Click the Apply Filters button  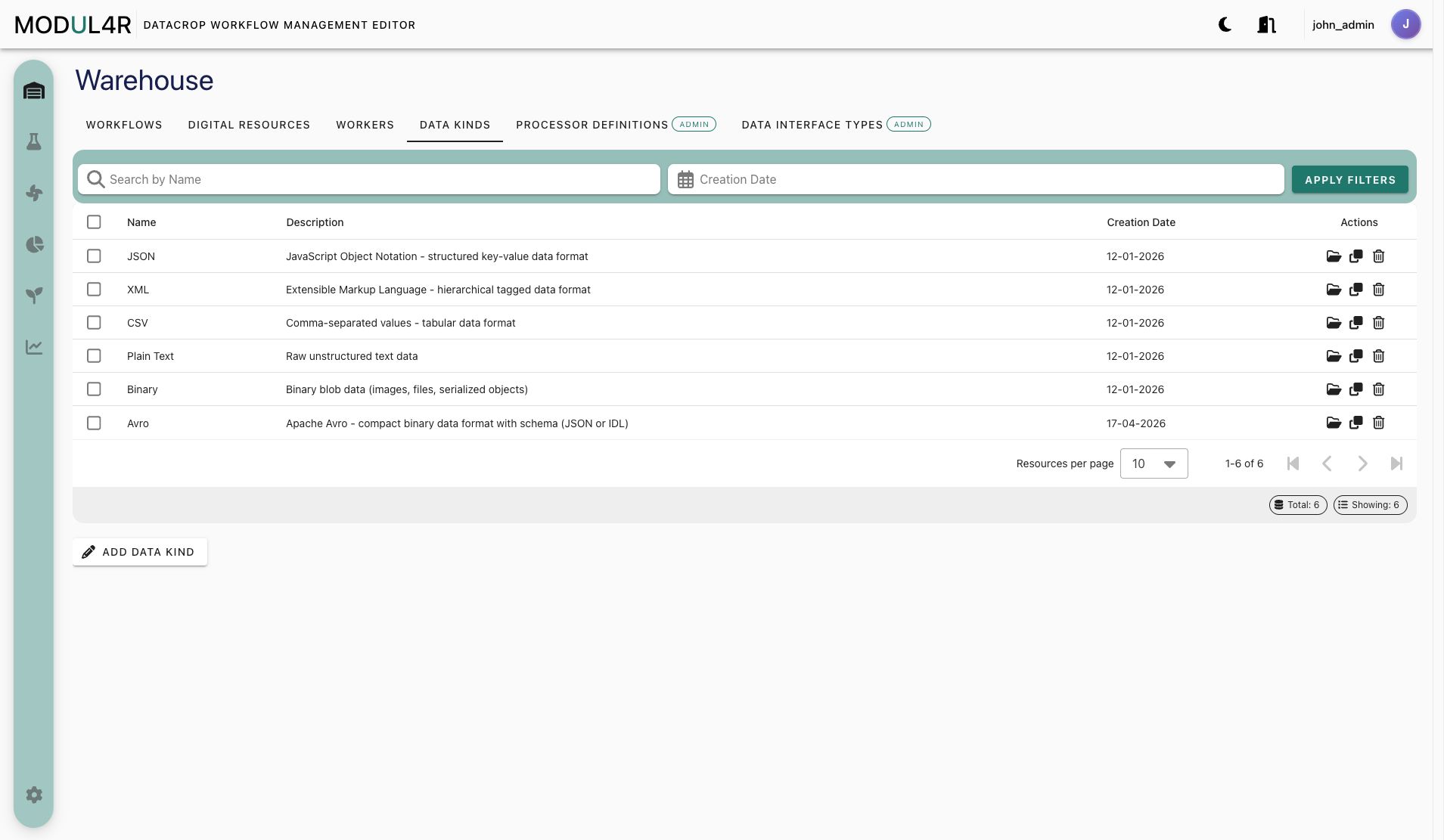[1350, 180]
